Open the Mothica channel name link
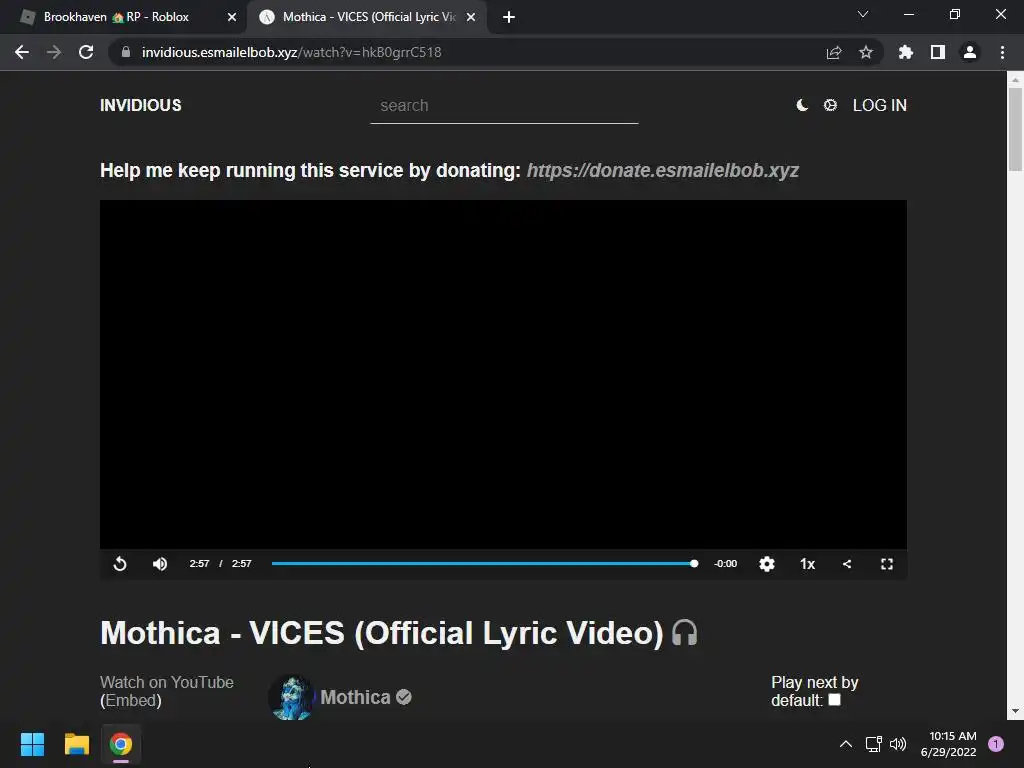 pos(355,697)
